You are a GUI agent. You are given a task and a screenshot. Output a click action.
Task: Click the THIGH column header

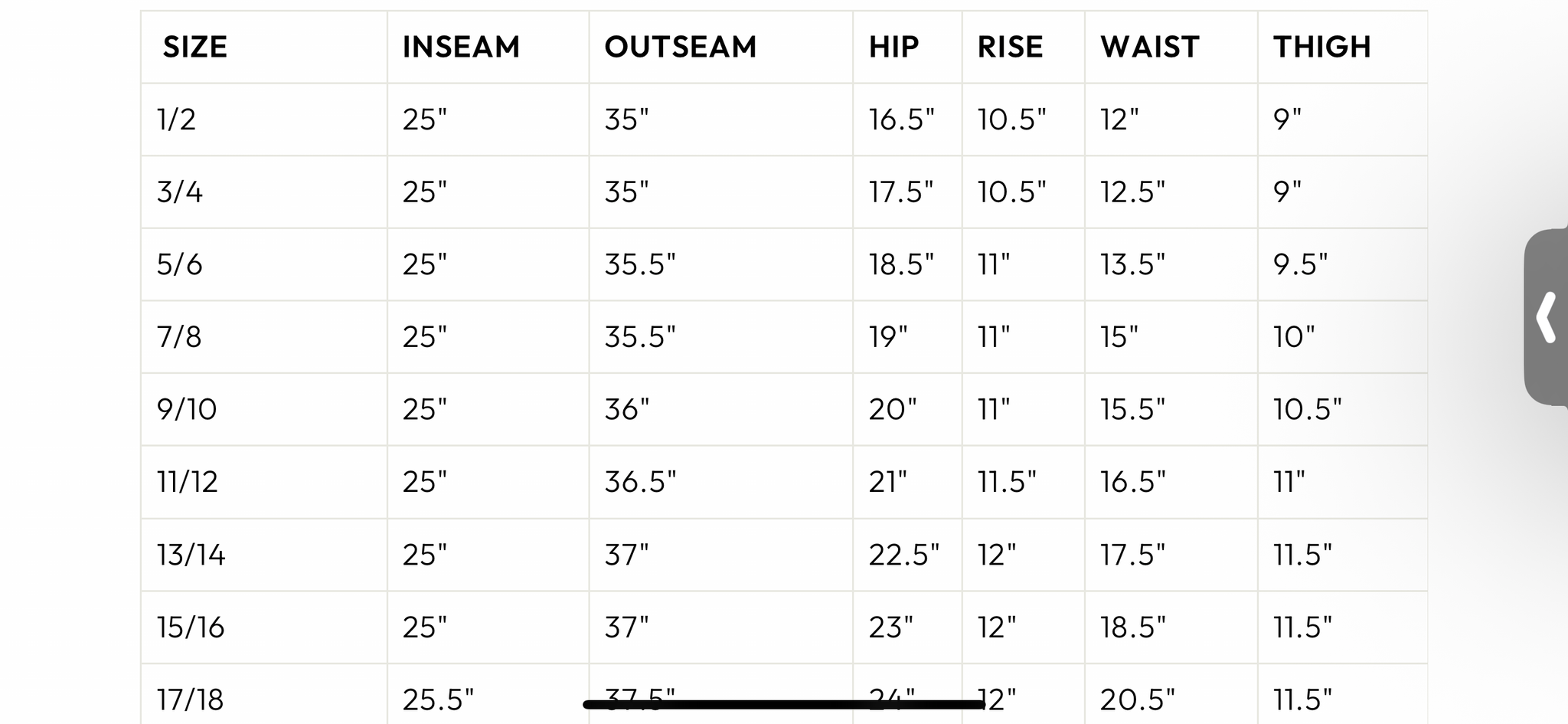(x=1321, y=48)
